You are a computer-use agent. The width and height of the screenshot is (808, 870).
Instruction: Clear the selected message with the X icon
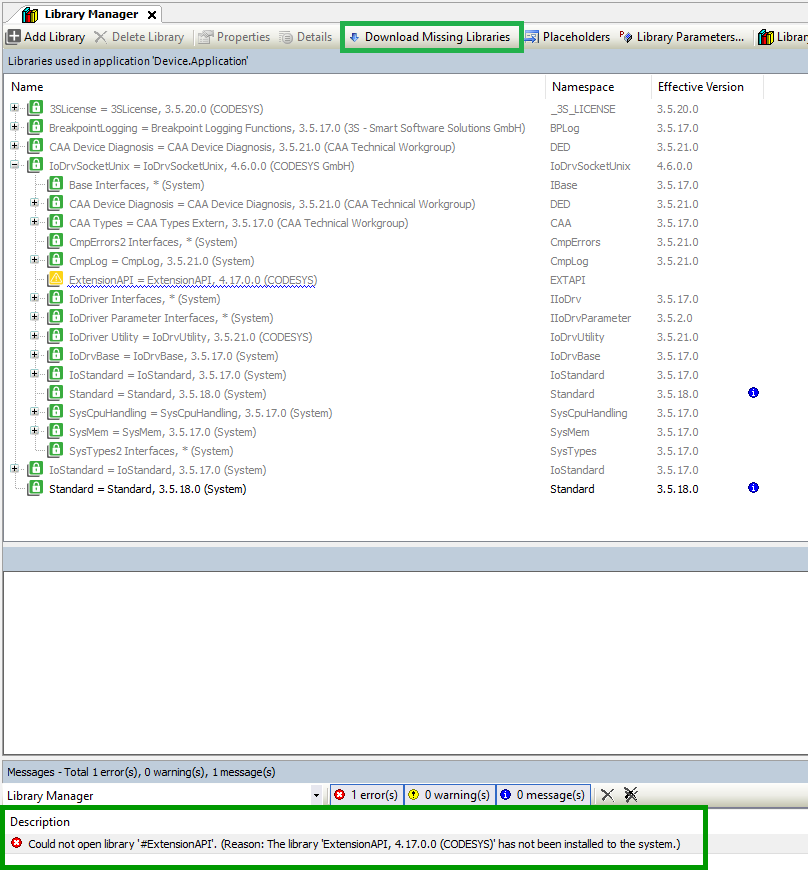pyautogui.click(x=607, y=795)
